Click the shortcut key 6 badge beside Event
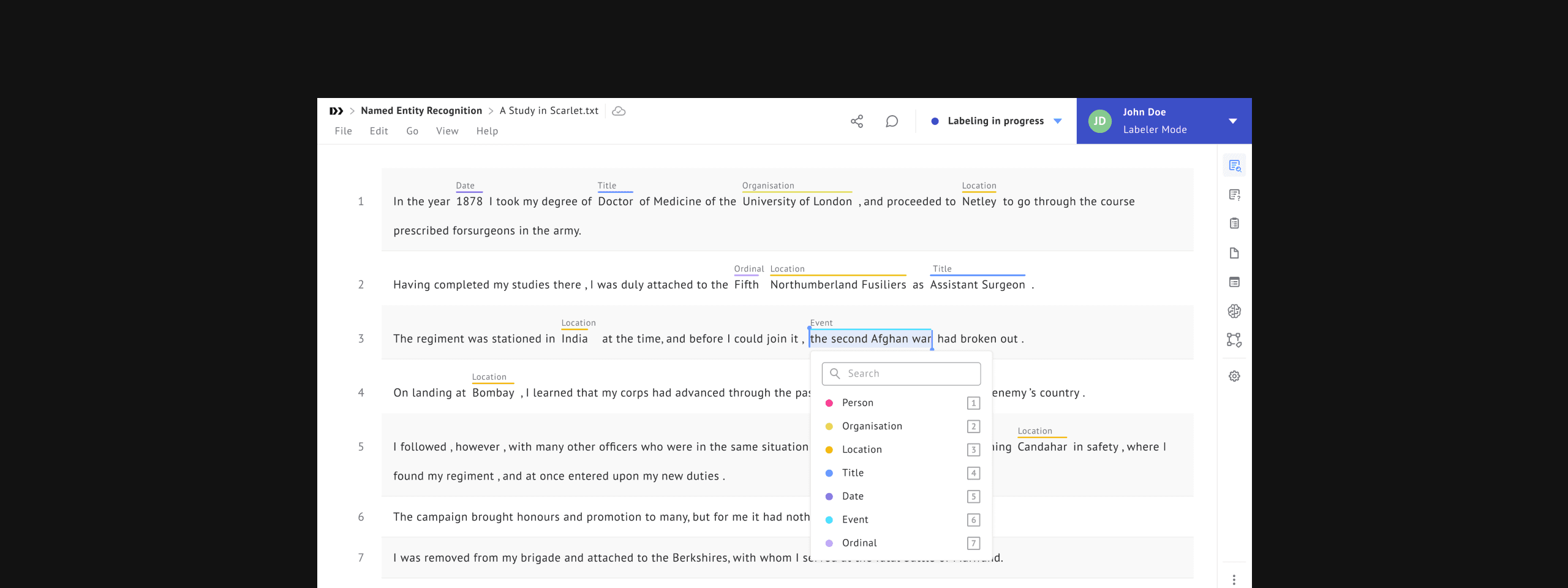Viewport: 1568px width, 588px height. pyautogui.click(x=973, y=519)
